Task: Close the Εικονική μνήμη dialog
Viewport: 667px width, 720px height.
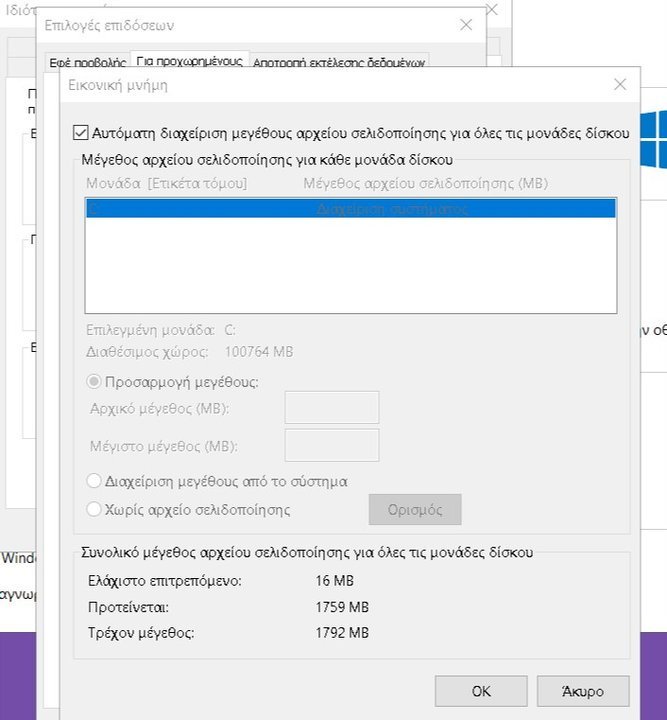Action: (x=620, y=84)
